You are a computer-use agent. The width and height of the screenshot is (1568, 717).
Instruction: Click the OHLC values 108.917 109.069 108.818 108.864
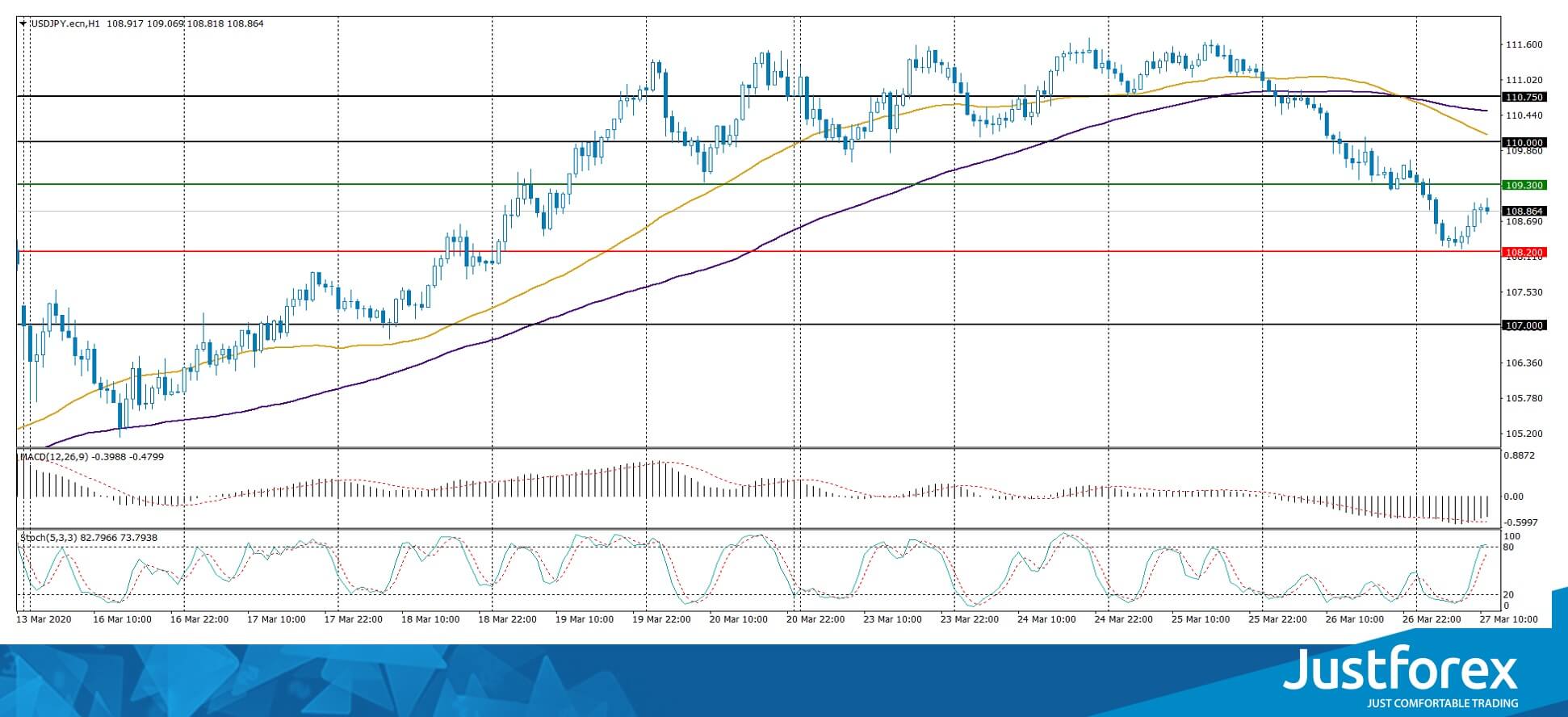tap(185, 23)
